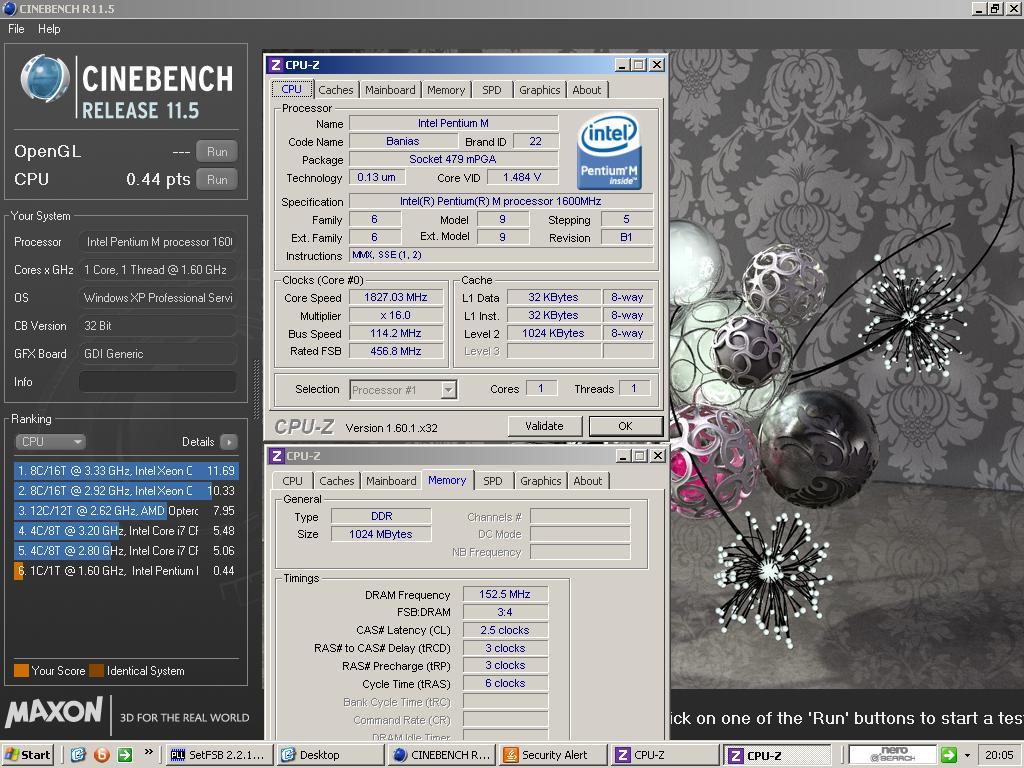The width and height of the screenshot is (1024, 768).
Task: Switch to Caches tab in upper CPU-Z window
Action: coord(336,90)
